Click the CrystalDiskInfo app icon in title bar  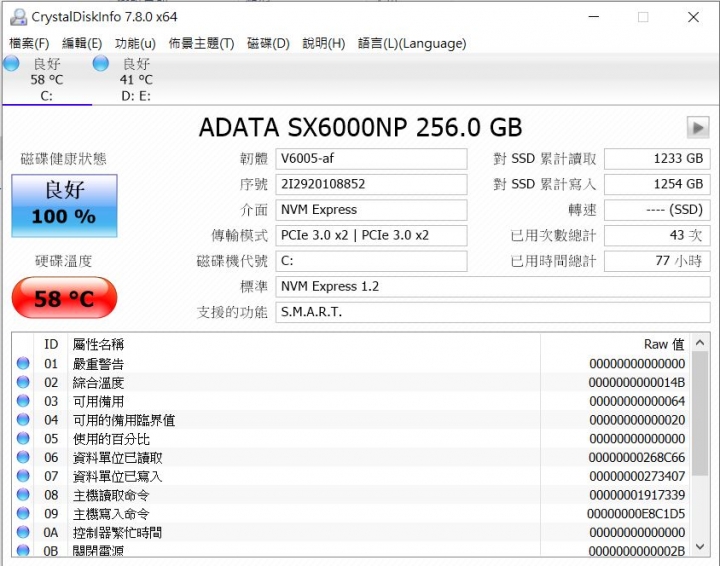pyautogui.click(x=18, y=17)
